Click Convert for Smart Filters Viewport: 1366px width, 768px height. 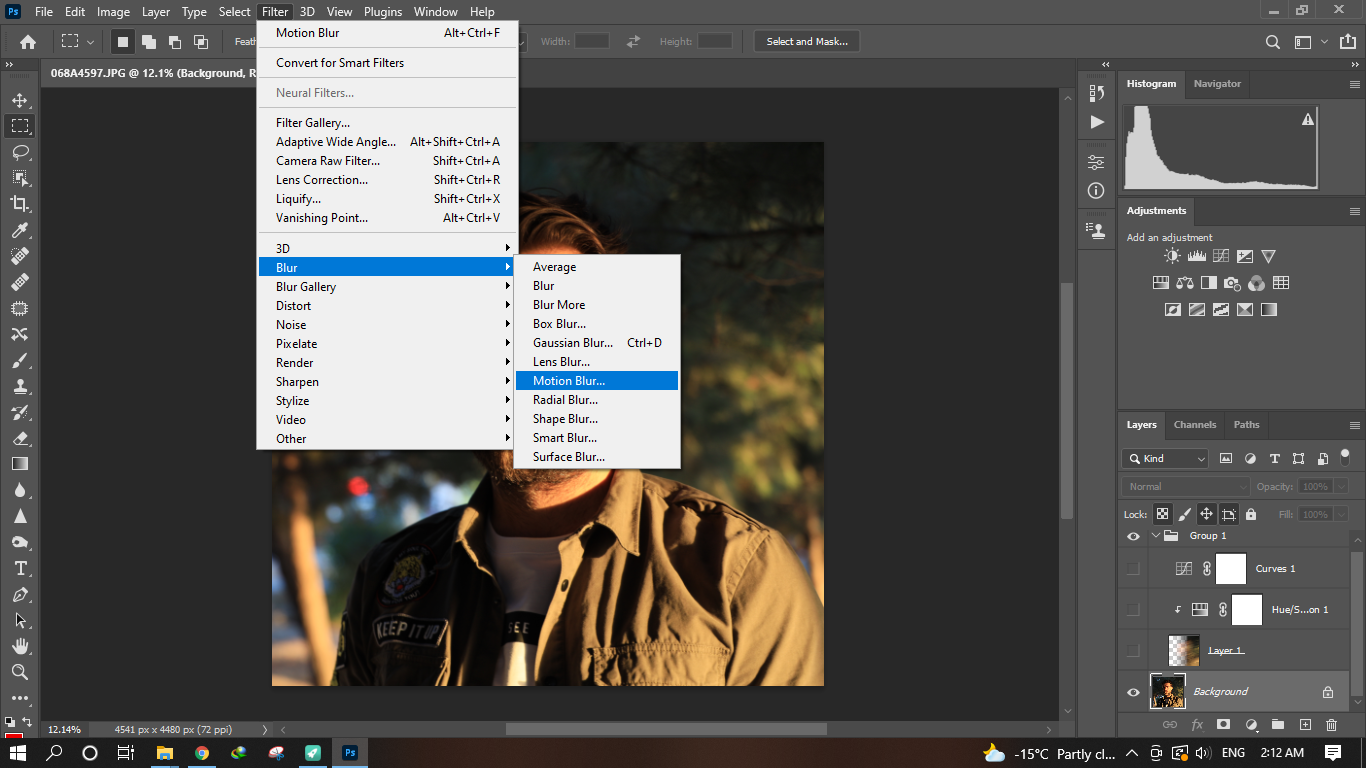point(388,63)
